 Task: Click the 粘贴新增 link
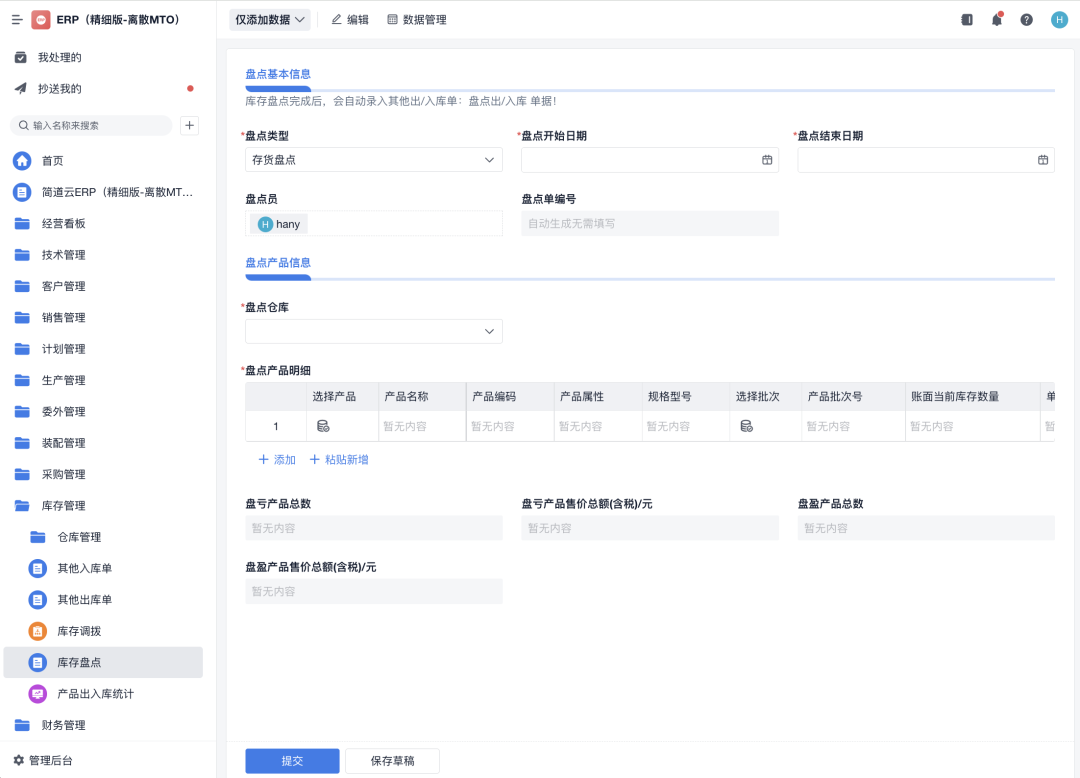[x=338, y=460]
